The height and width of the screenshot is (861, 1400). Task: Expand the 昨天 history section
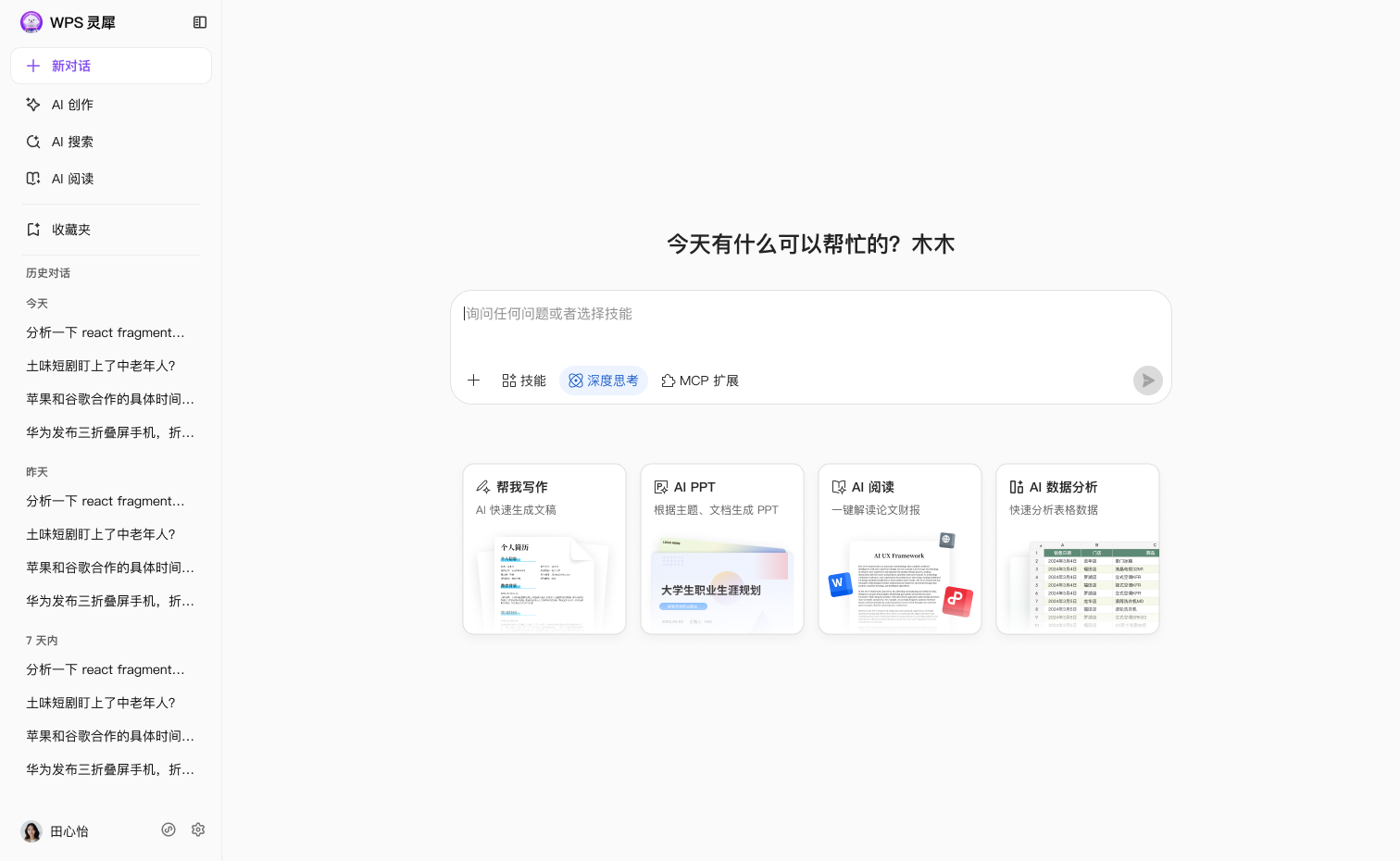(37, 471)
